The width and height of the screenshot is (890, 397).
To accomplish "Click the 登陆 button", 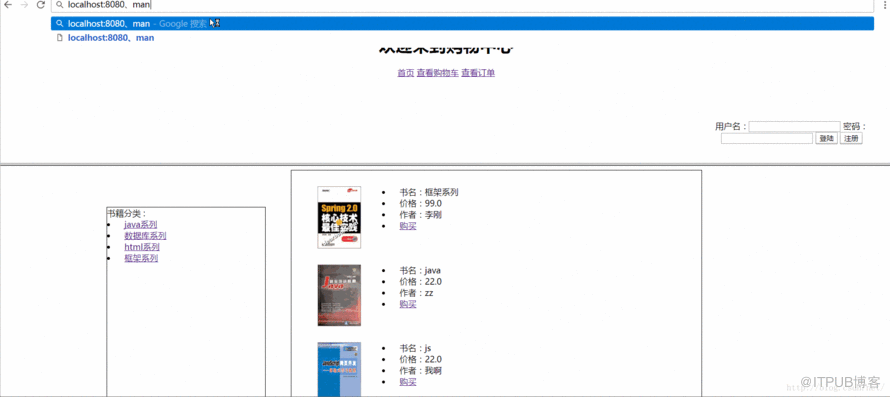I will pos(826,139).
